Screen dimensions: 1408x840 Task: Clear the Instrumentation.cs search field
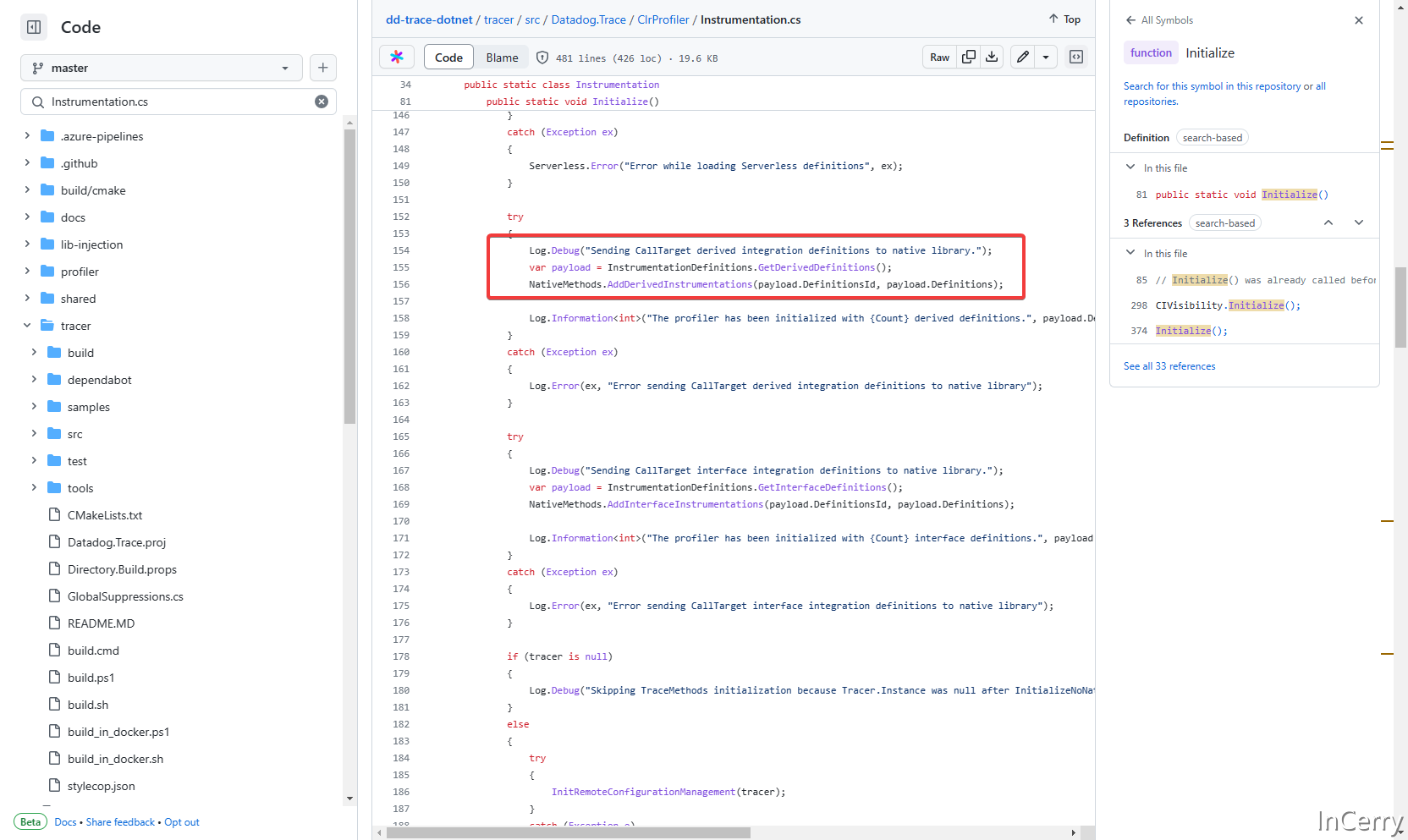coord(322,102)
